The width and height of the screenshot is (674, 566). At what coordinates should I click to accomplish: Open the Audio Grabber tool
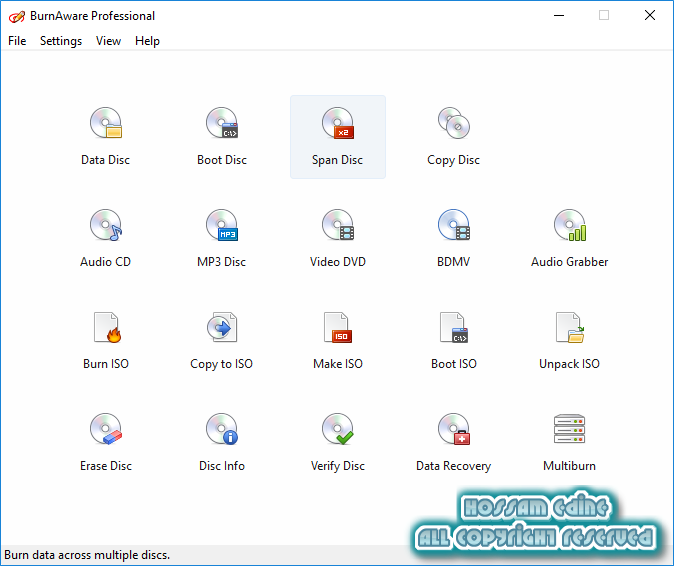[x=570, y=239]
